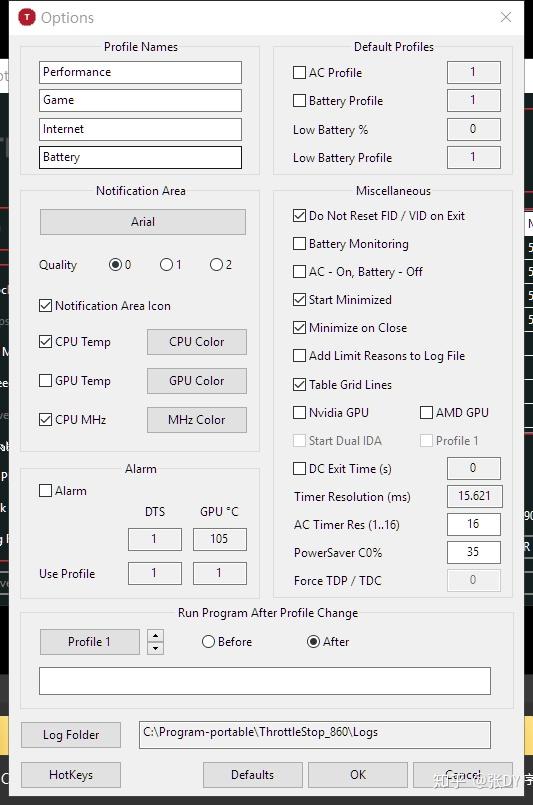Viewport: 533px width, 805px height.
Task: Confirm settings with the OK button
Action: coord(358,775)
